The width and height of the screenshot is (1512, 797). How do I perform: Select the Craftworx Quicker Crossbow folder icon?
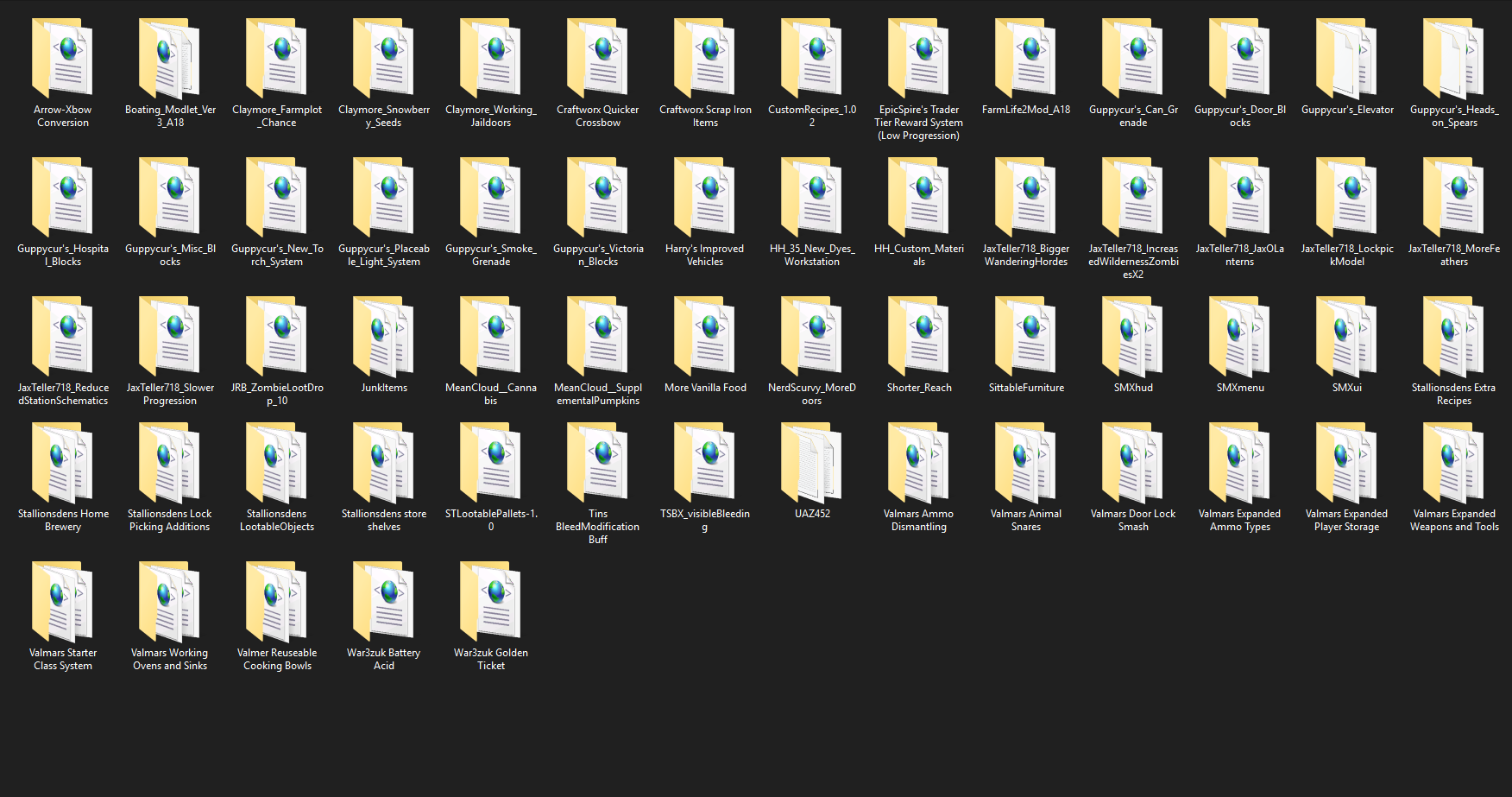[598, 59]
